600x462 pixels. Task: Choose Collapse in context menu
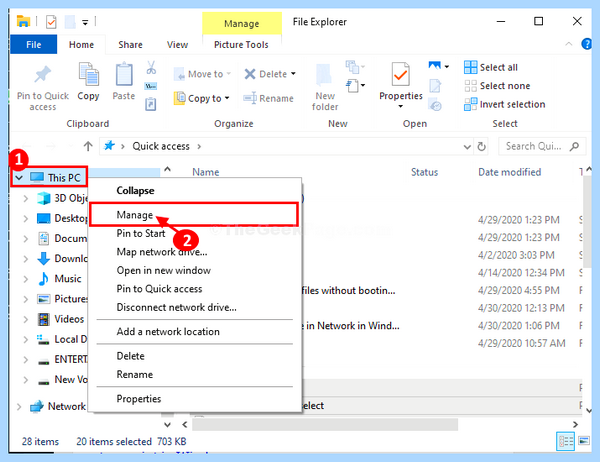(x=193, y=191)
